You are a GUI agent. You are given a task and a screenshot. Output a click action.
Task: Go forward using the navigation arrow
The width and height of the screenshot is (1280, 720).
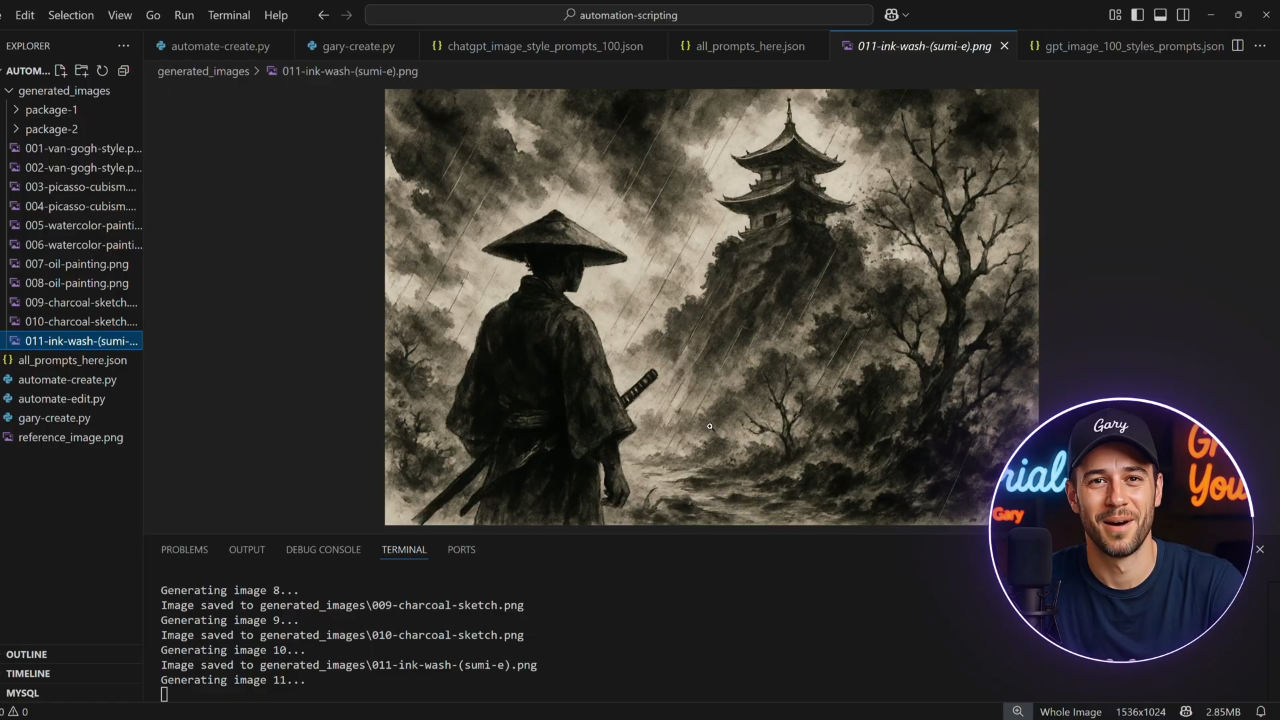(x=347, y=15)
